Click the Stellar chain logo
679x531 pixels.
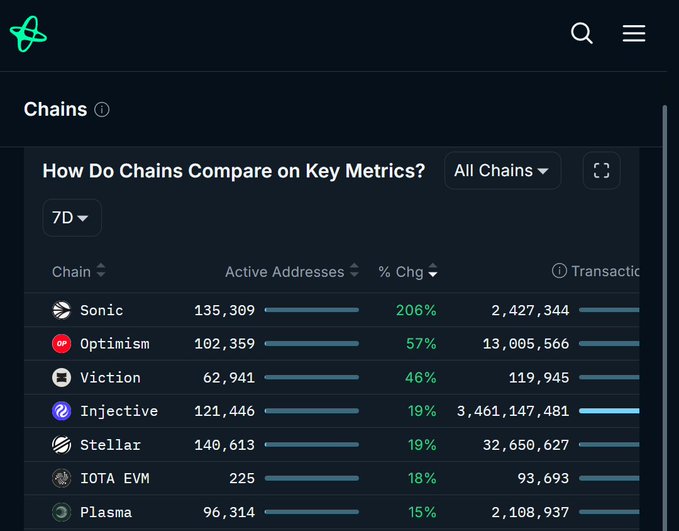(x=61, y=445)
